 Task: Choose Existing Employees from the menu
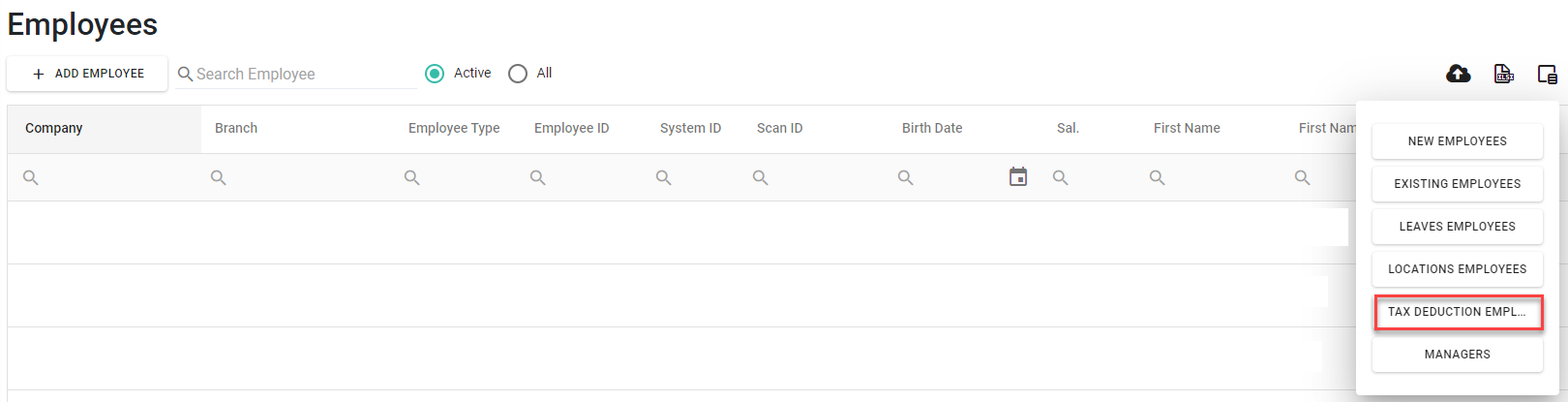click(1457, 184)
